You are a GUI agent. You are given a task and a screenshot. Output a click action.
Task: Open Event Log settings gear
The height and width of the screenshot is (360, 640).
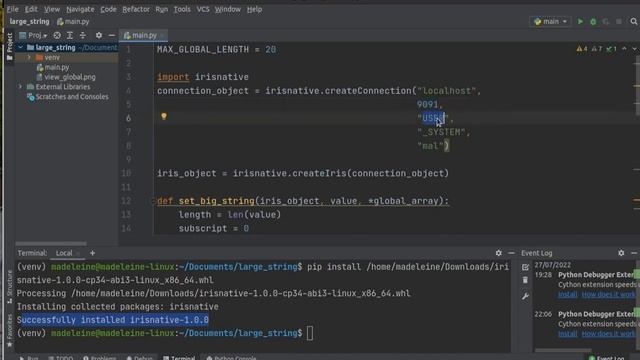tap(621, 253)
